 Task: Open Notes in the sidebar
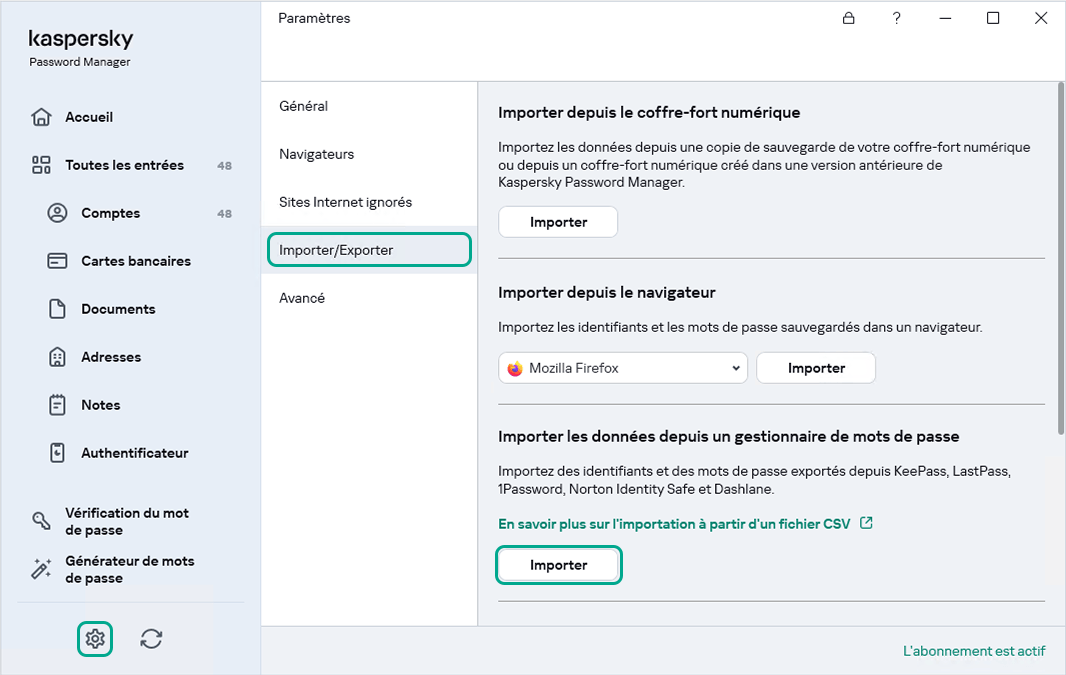point(101,405)
